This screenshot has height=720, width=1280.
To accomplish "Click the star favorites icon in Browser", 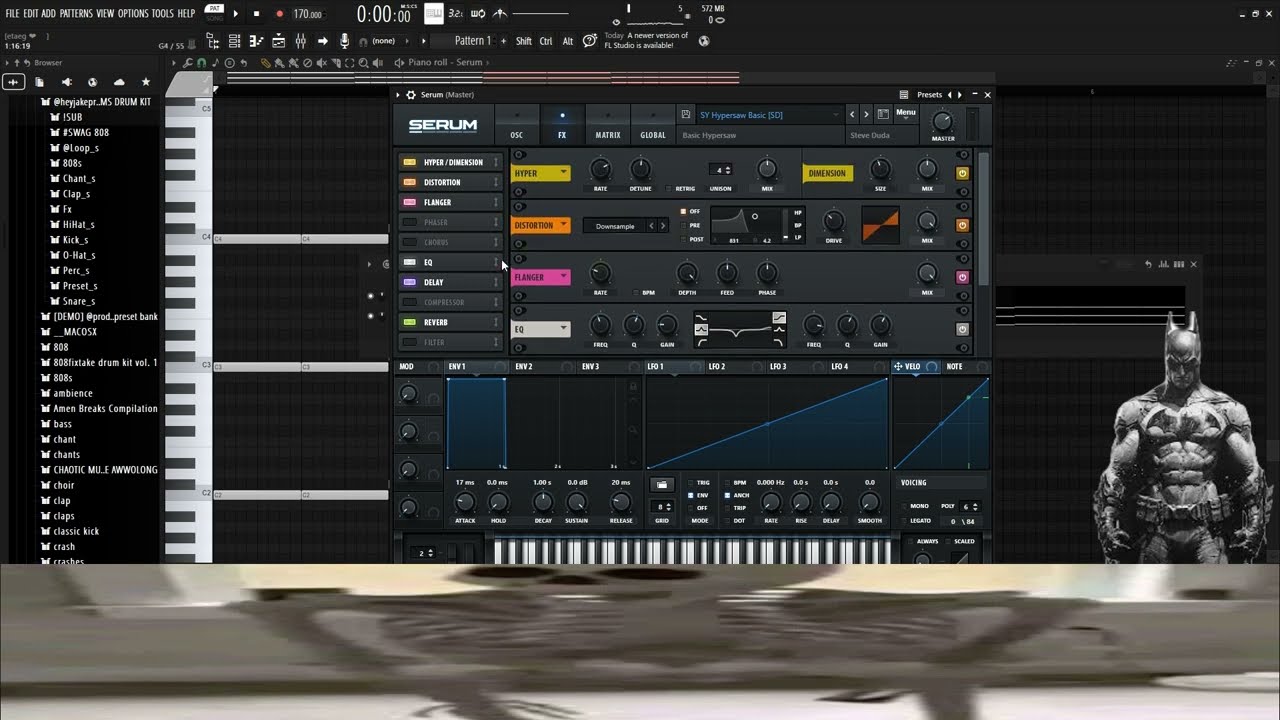I will [x=146, y=82].
